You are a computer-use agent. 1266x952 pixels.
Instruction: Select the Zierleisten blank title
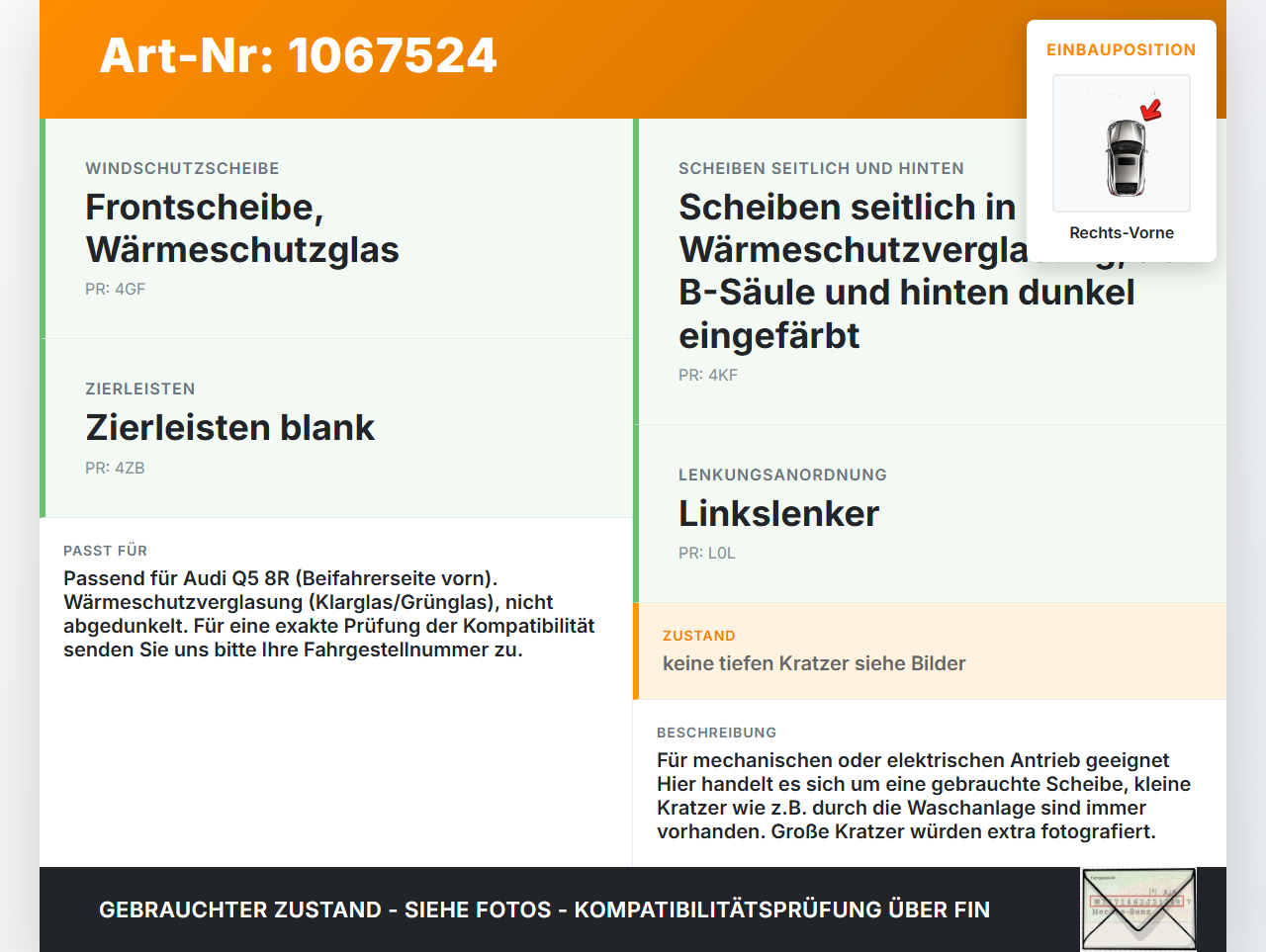[x=229, y=427]
